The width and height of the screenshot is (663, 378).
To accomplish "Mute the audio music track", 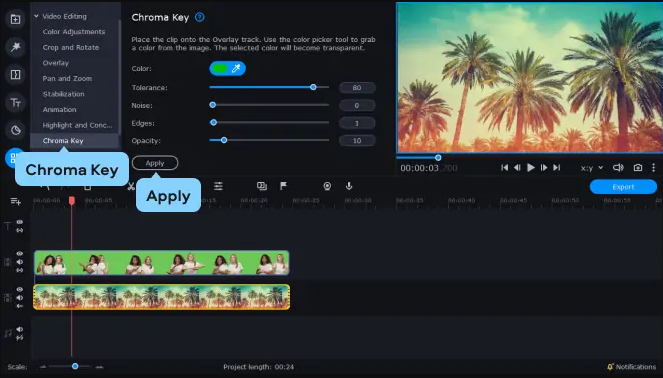I will click(19, 329).
